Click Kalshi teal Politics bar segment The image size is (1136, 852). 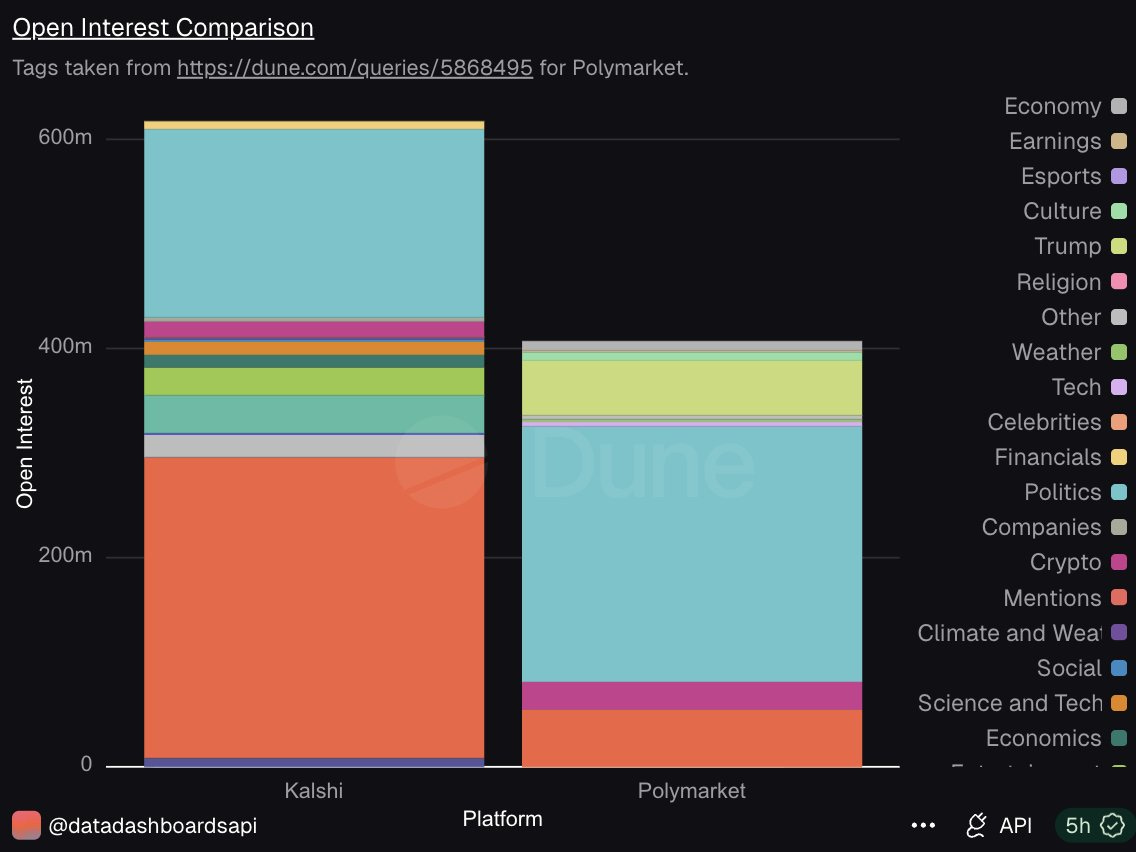[314, 223]
